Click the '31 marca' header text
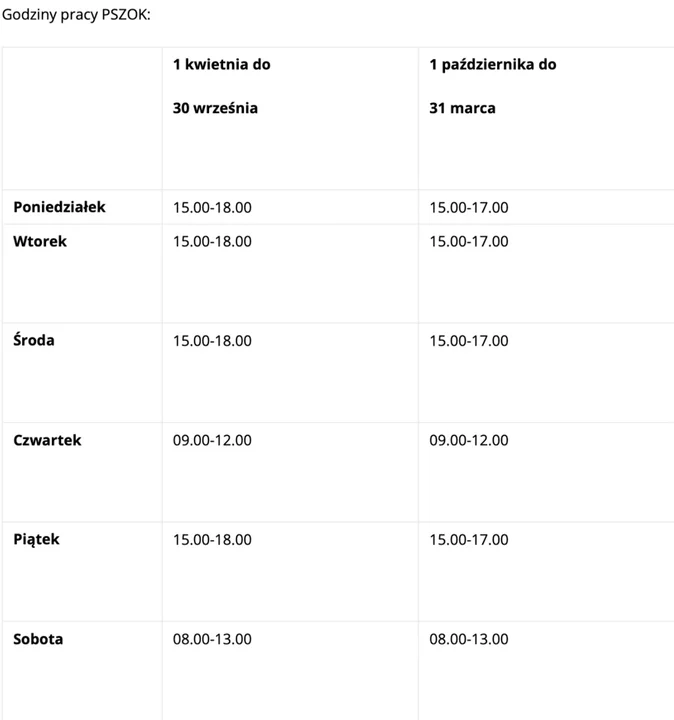 tap(462, 108)
